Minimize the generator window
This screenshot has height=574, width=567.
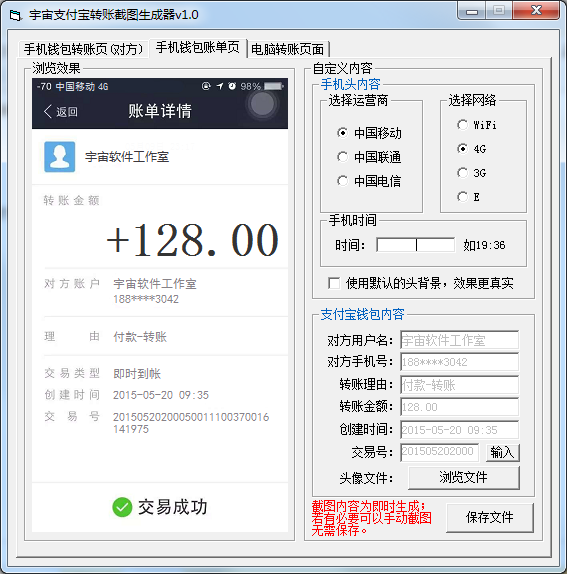coord(472,11)
